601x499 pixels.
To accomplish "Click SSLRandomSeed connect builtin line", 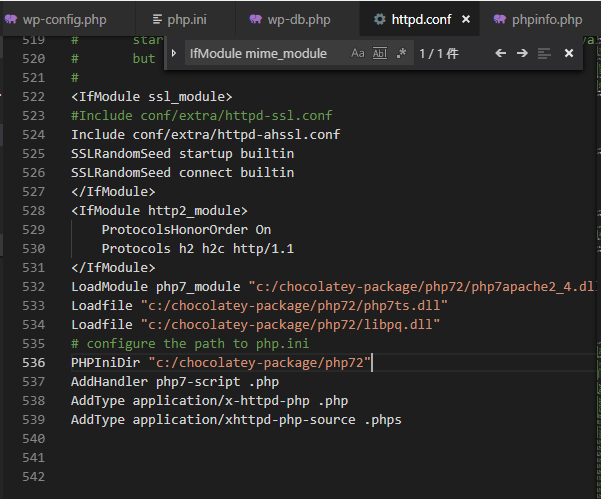I will [182, 172].
